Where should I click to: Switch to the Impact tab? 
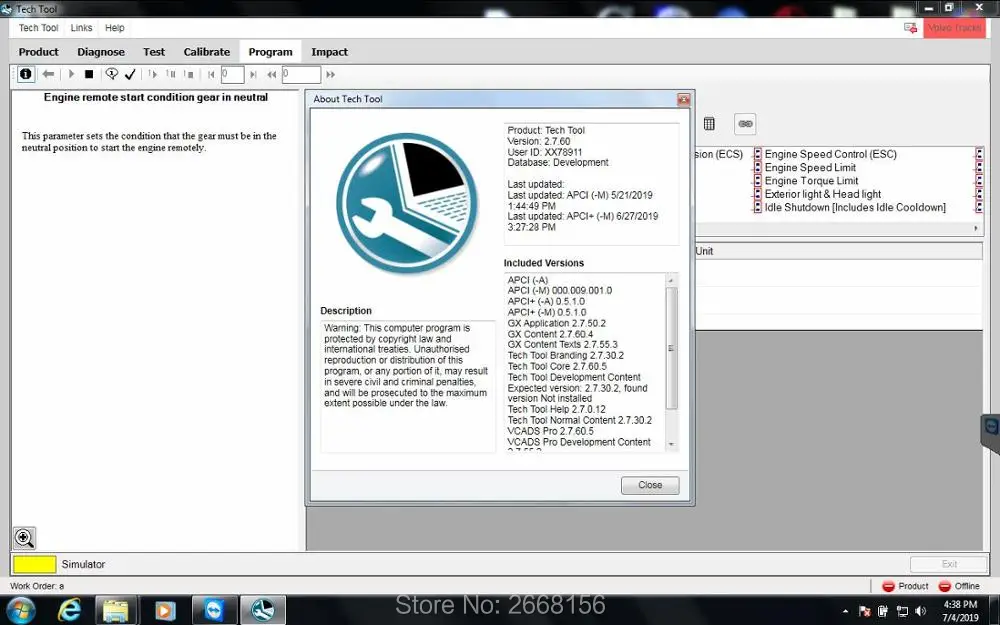tap(329, 52)
